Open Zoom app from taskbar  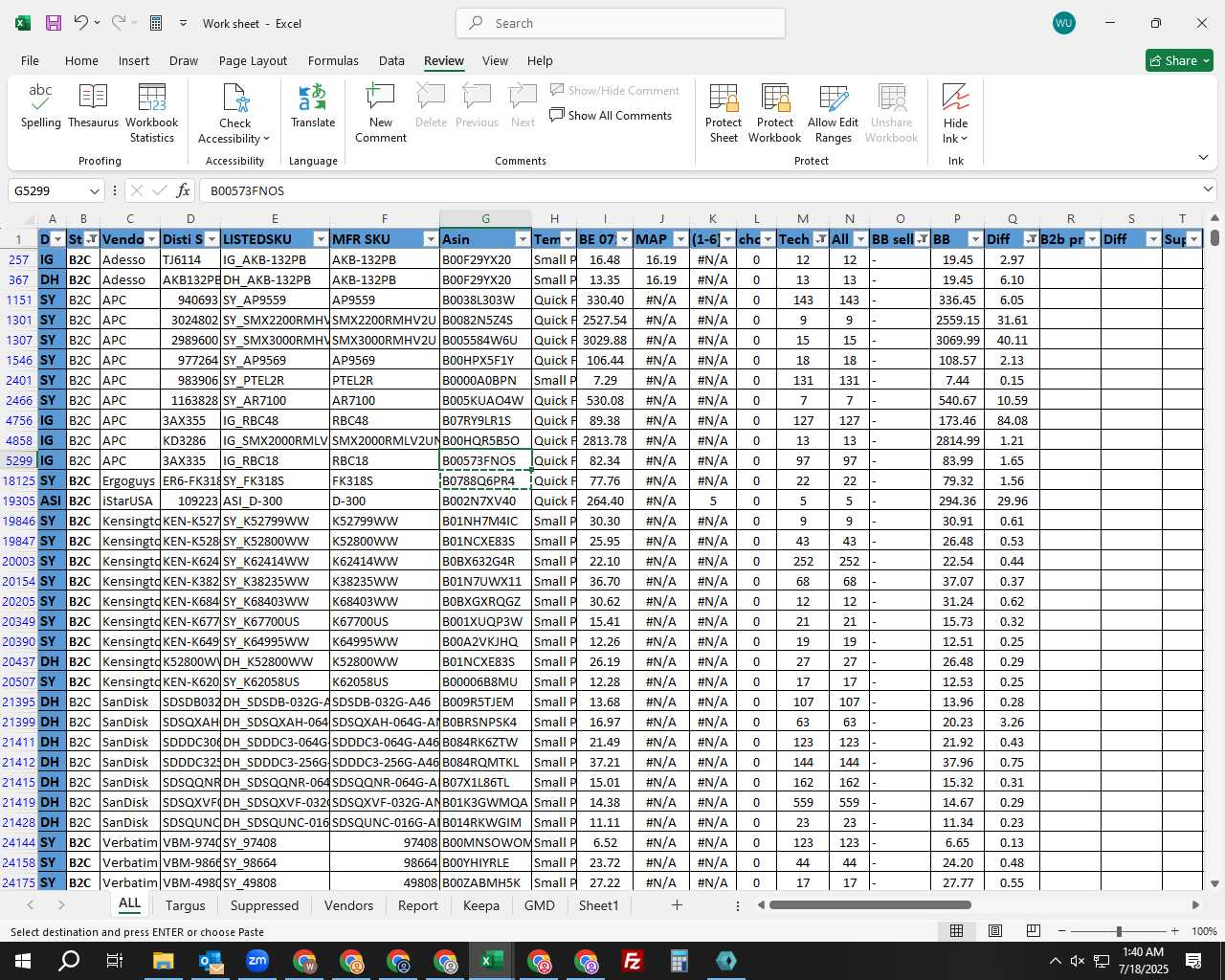tap(256, 961)
